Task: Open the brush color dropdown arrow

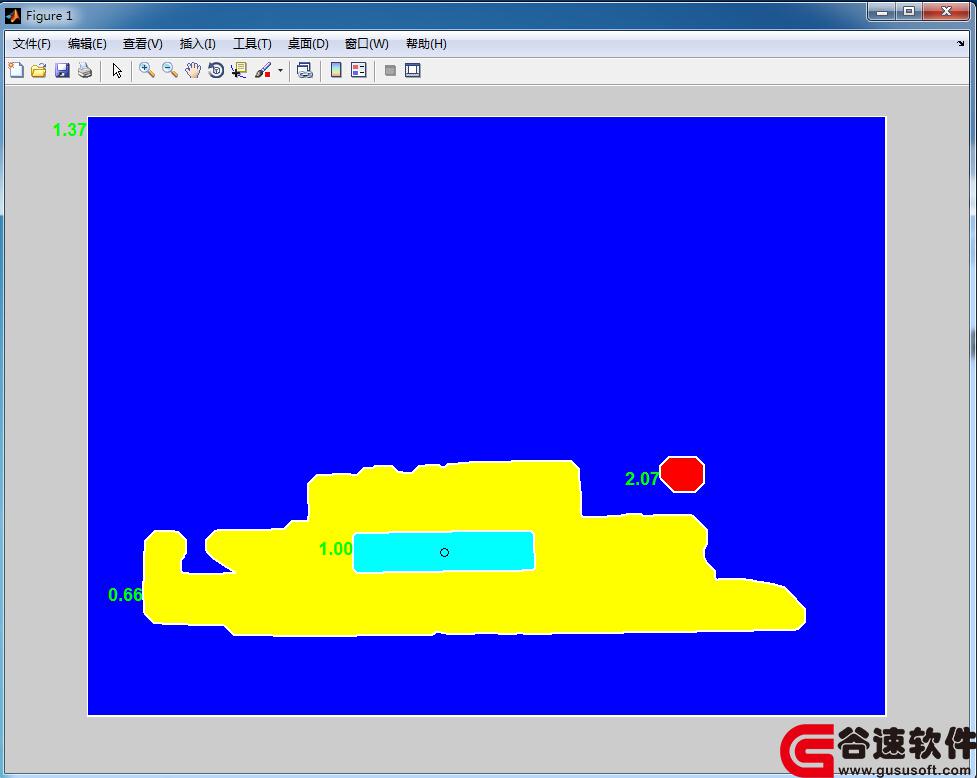Action: click(280, 70)
